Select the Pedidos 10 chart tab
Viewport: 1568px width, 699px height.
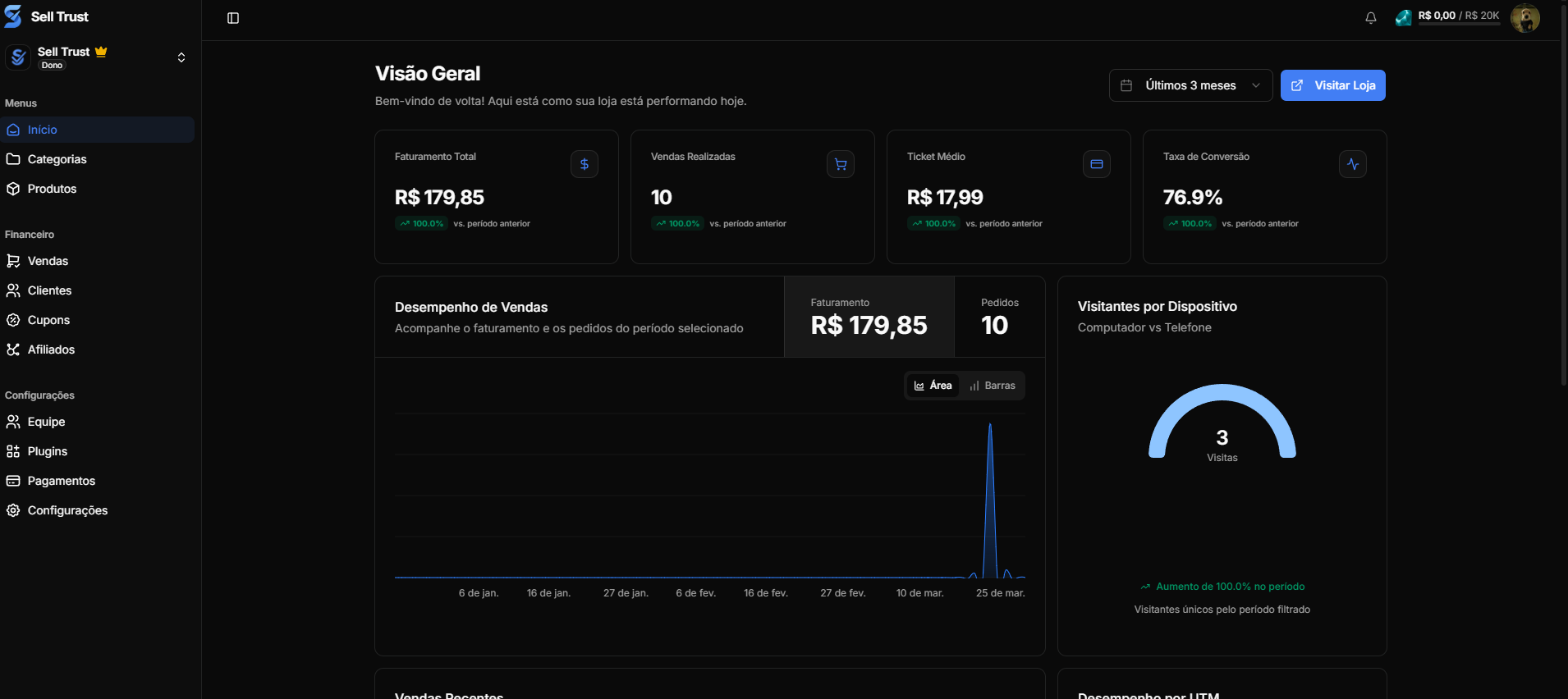coord(1000,317)
